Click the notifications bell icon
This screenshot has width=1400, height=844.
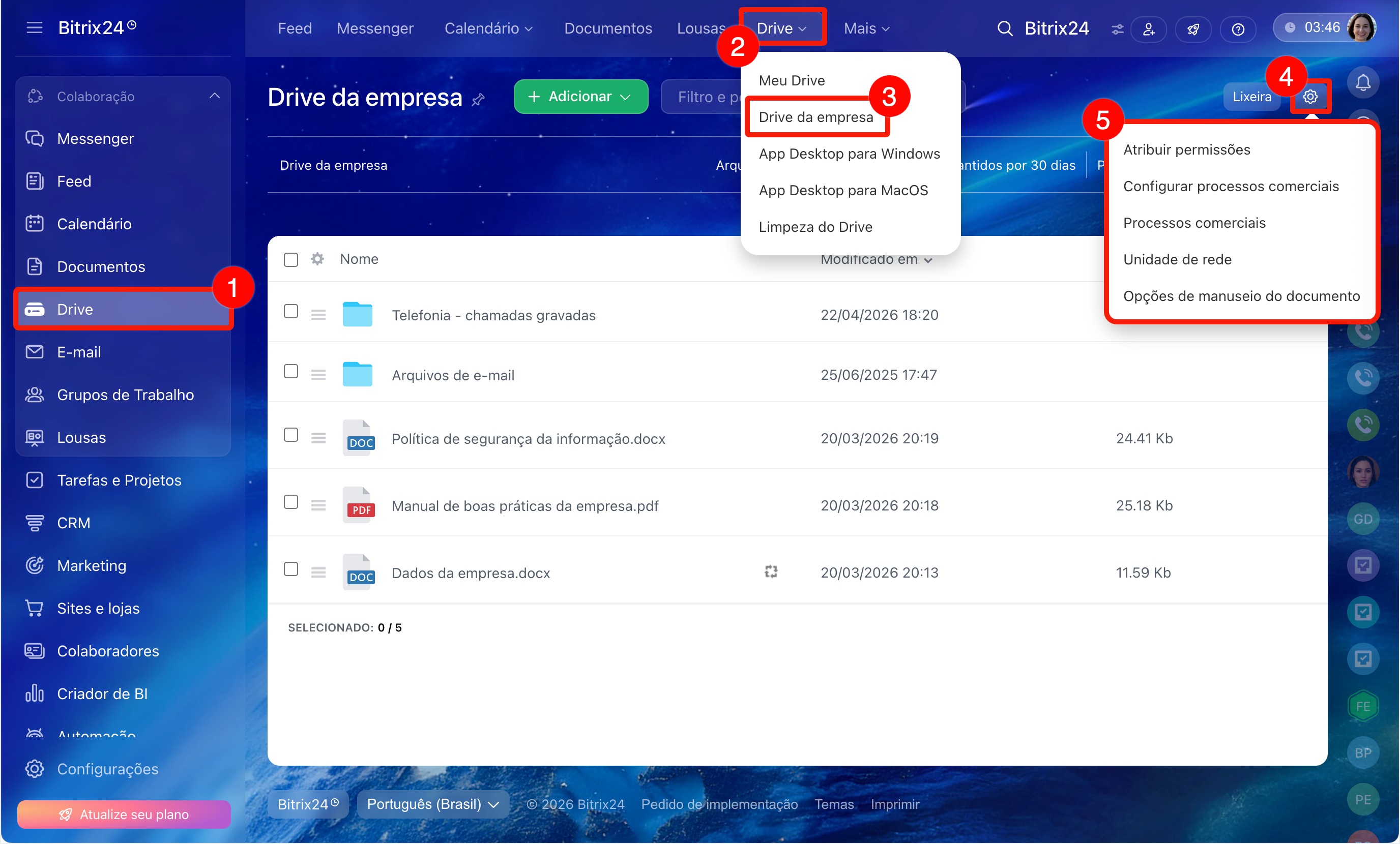point(1362,83)
